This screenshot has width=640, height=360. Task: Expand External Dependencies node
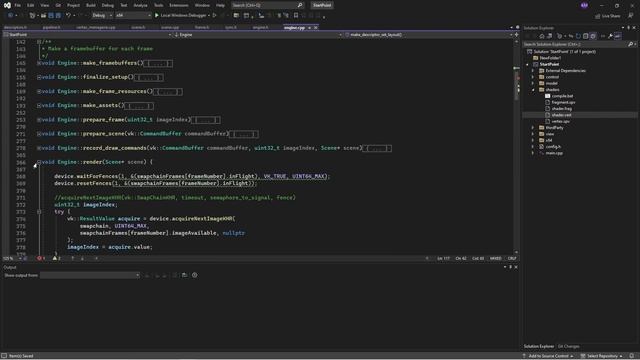coord(532,71)
